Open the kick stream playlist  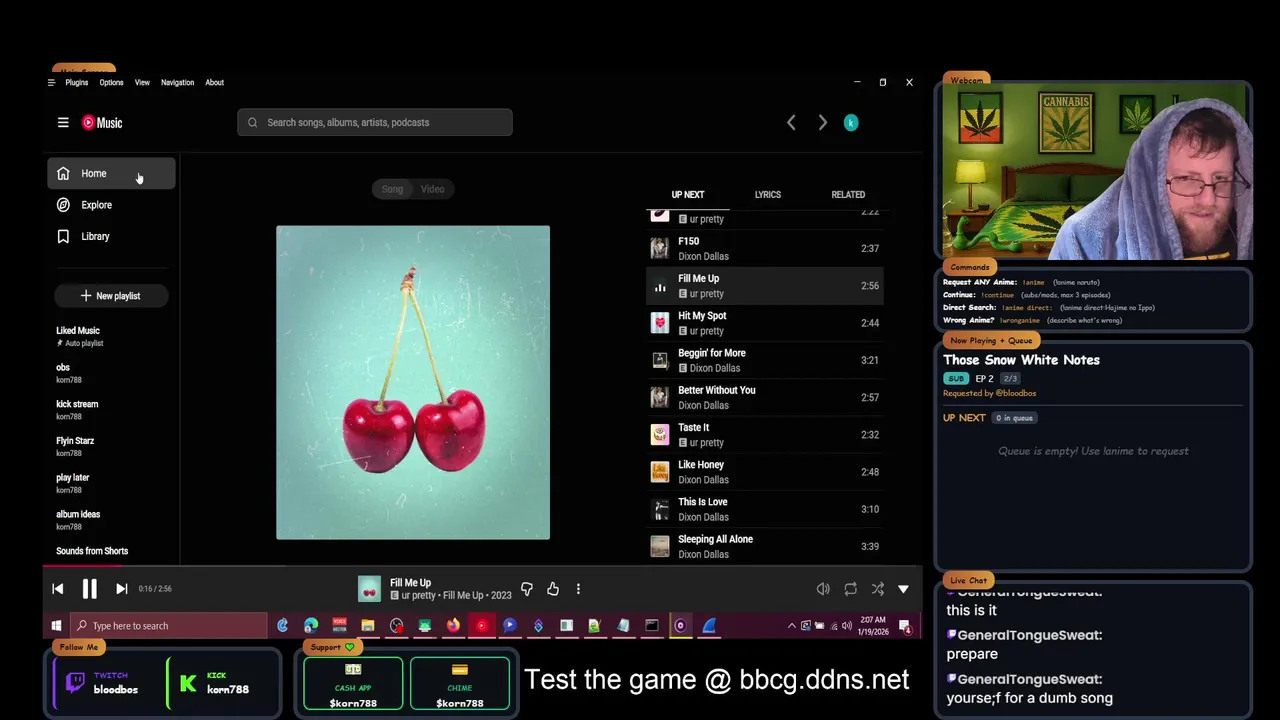coord(111,410)
